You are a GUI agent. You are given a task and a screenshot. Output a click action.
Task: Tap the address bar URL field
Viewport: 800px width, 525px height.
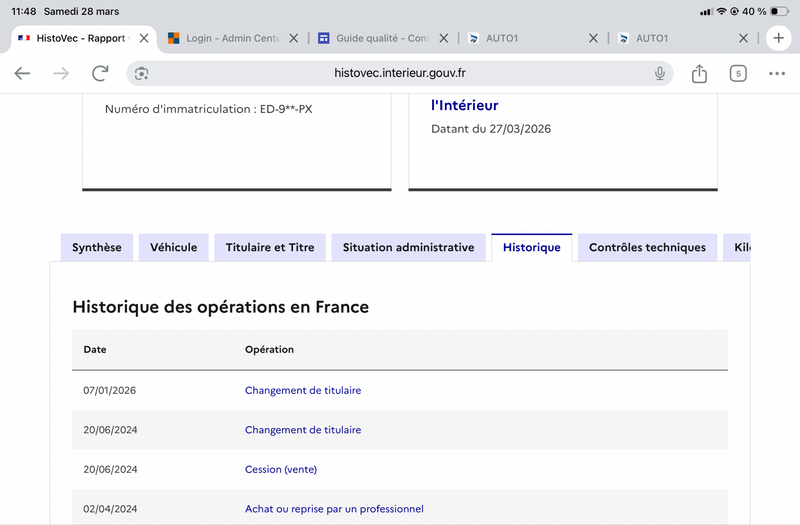400,74
